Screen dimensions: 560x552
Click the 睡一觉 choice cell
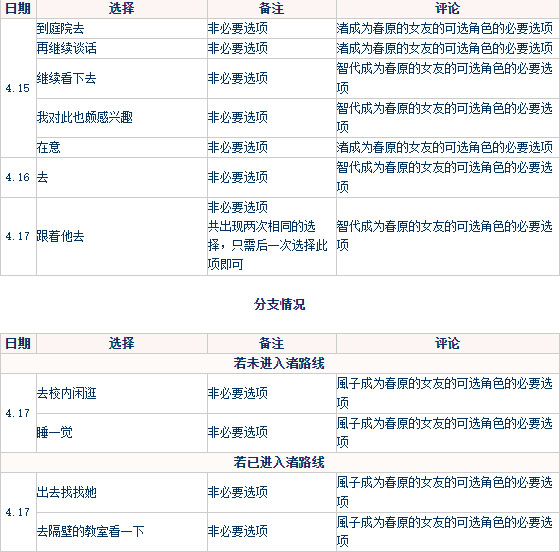[x=121, y=433]
